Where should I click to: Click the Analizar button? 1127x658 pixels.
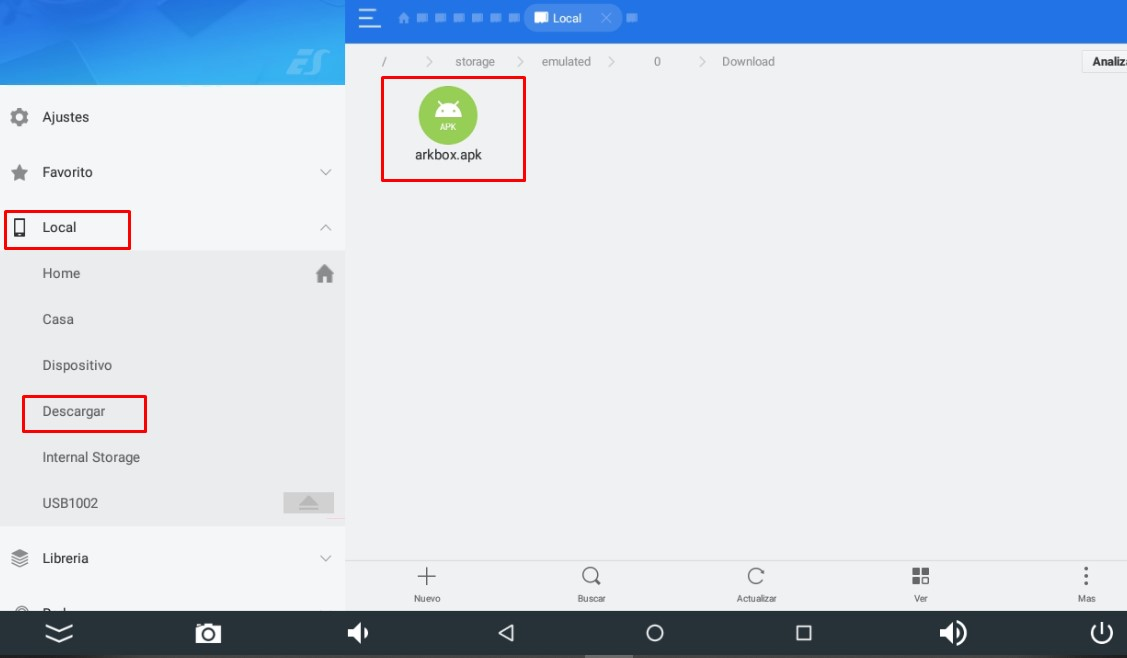(1106, 62)
